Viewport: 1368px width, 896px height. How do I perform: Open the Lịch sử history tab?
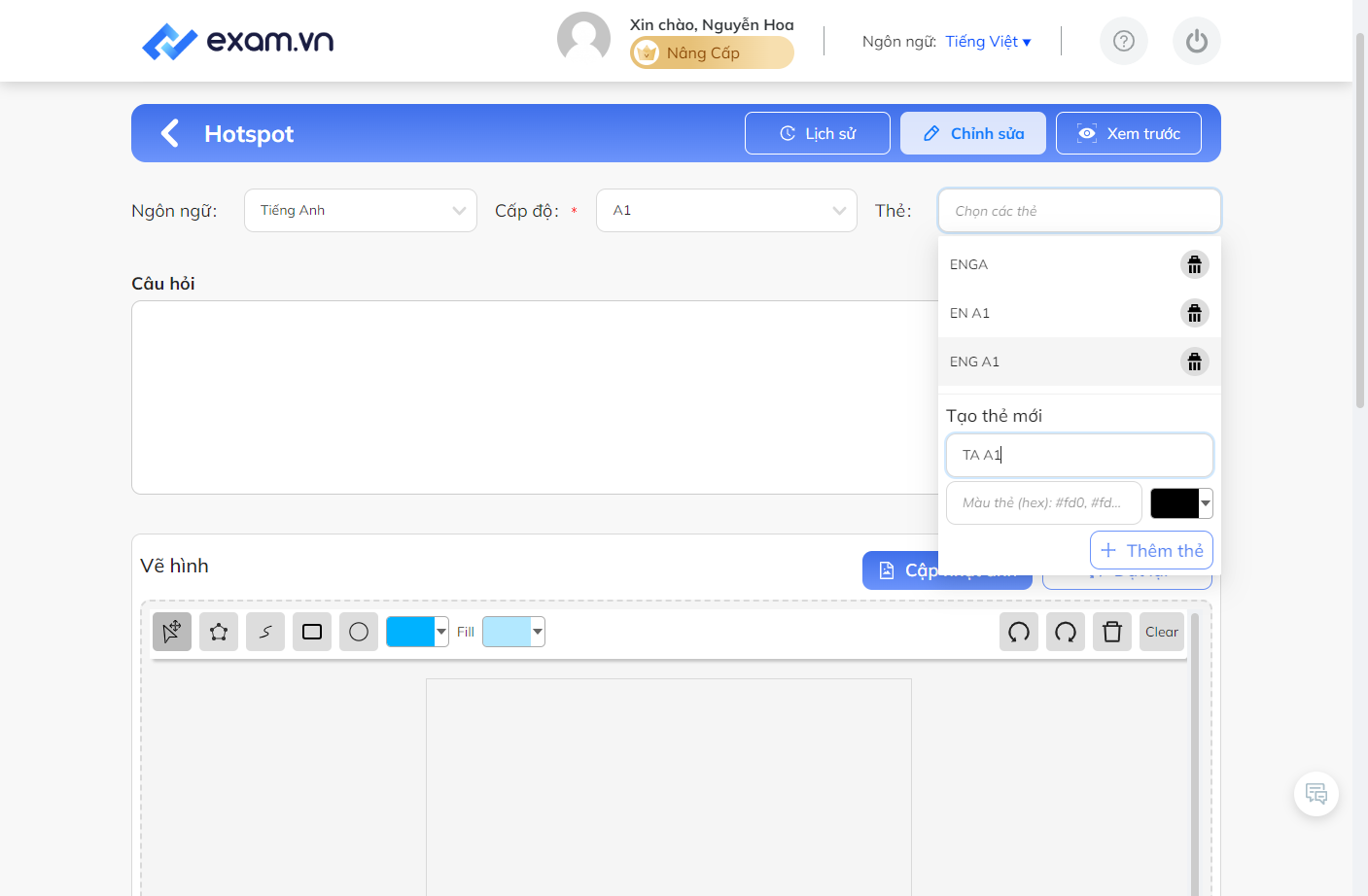point(818,133)
